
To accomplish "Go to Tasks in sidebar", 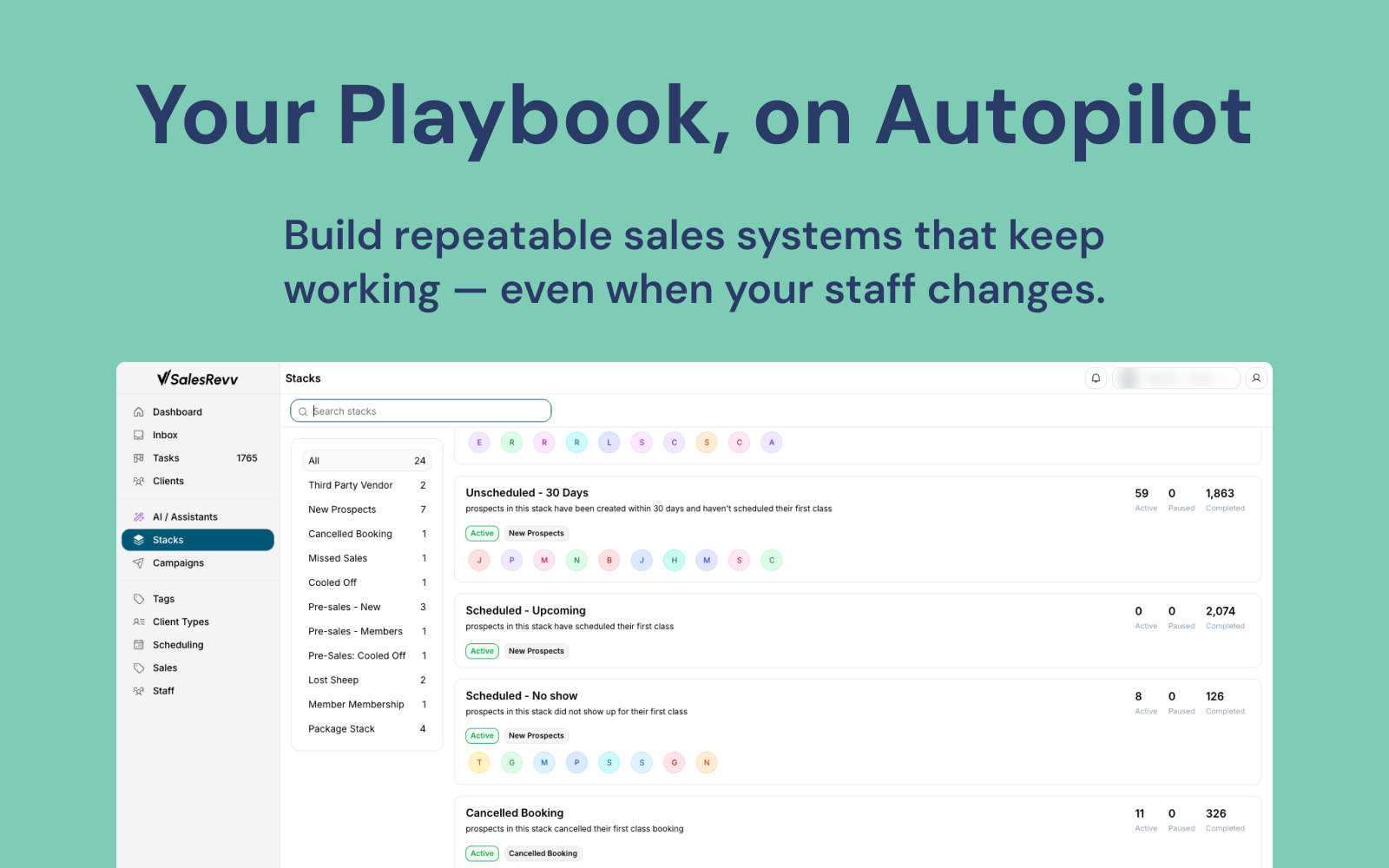I will click(166, 458).
